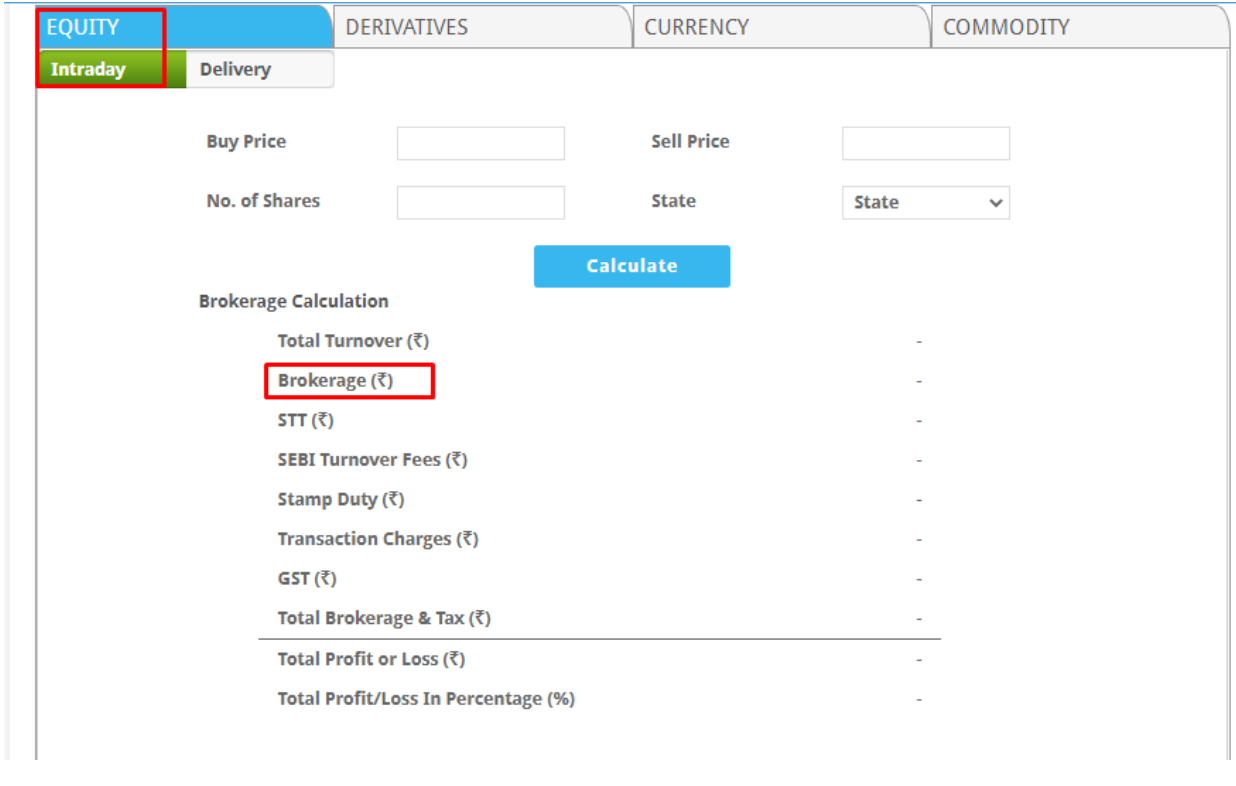The image size is (1236, 786).
Task: Click into the Sell Price field
Action: point(925,143)
